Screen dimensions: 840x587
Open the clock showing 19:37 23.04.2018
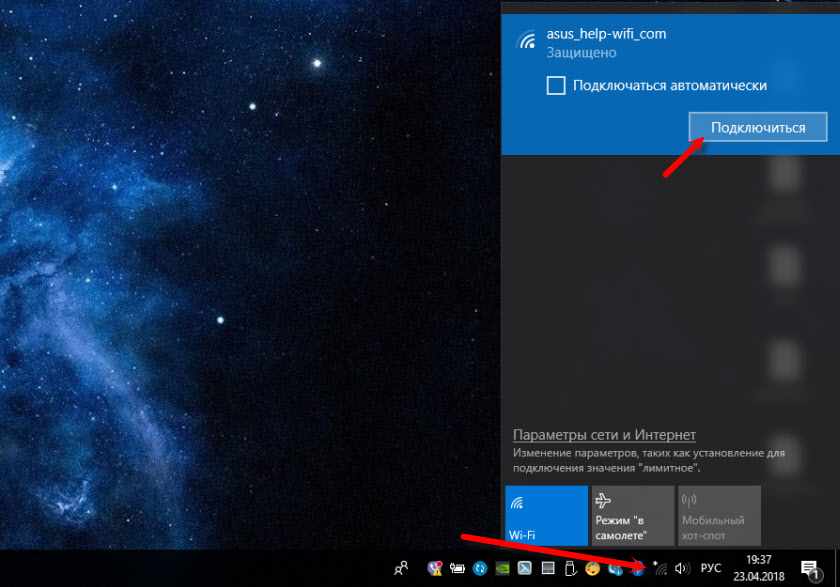[759, 568]
